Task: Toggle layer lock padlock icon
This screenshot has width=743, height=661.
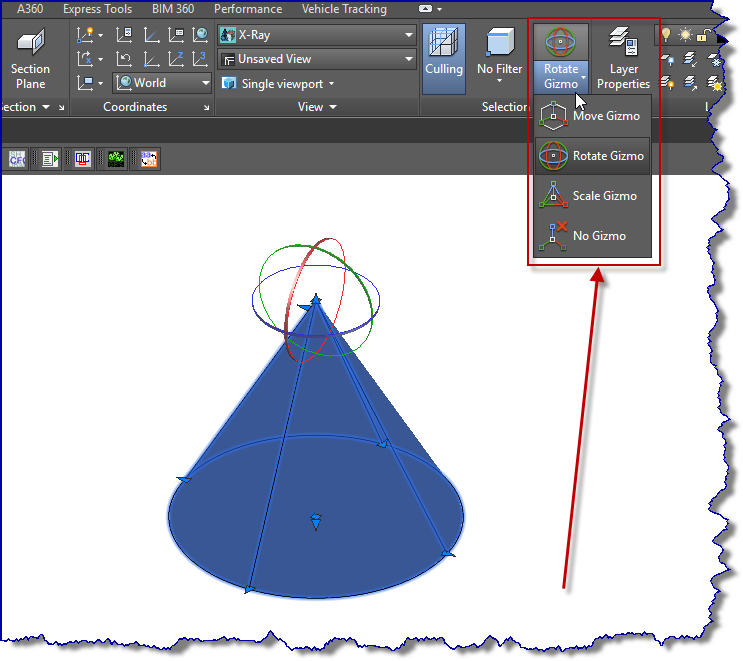Action: pyautogui.click(x=704, y=35)
